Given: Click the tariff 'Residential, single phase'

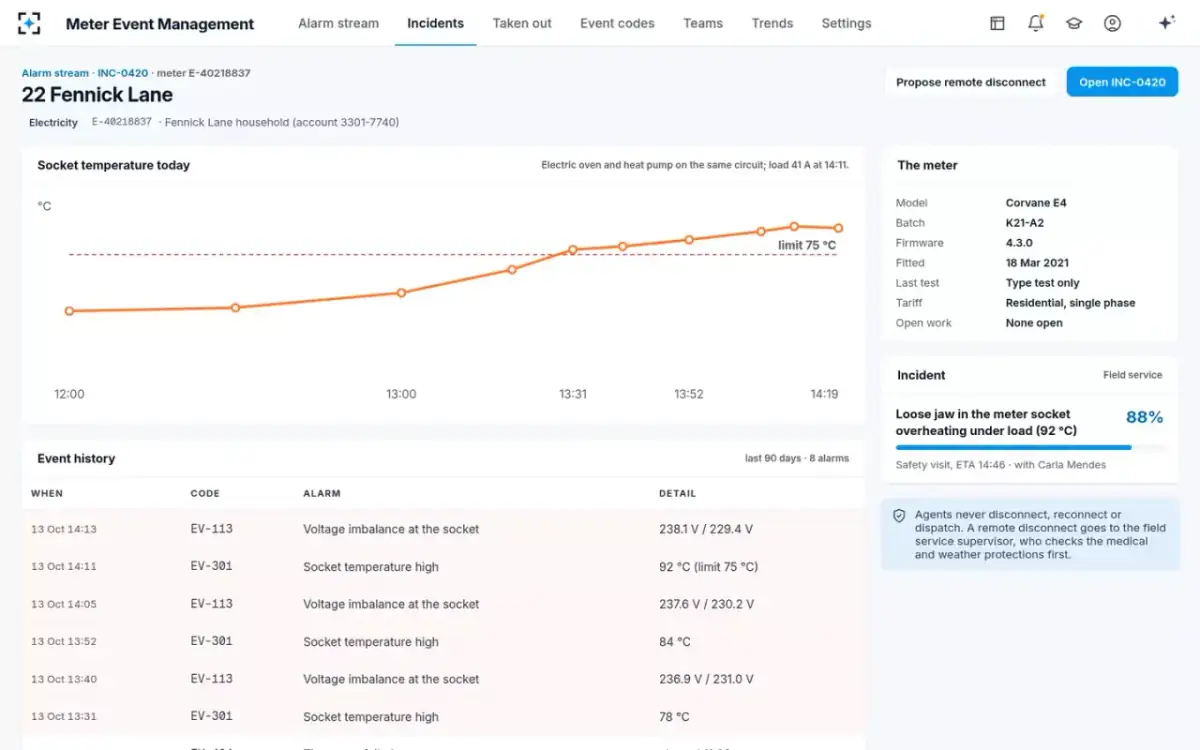Looking at the screenshot, I should (1070, 303).
